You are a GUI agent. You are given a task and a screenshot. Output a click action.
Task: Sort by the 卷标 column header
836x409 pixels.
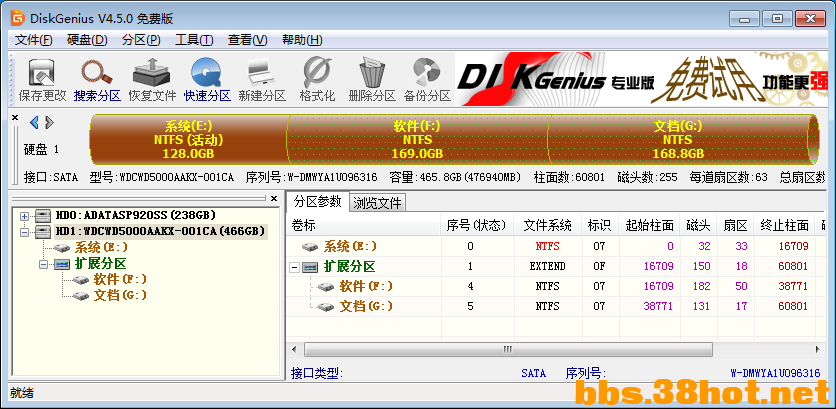coord(364,226)
